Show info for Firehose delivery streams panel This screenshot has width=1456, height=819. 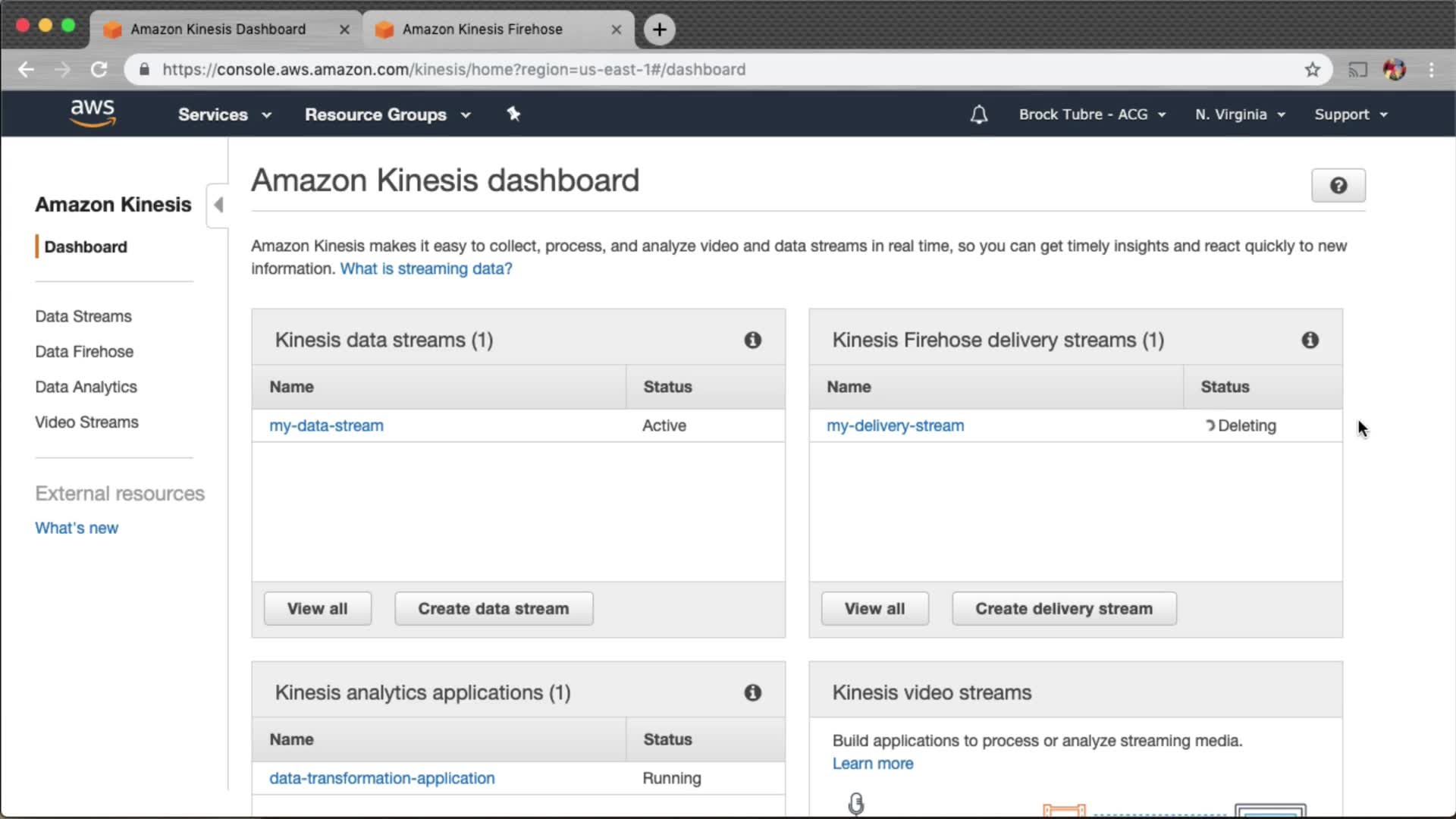(x=1310, y=340)
